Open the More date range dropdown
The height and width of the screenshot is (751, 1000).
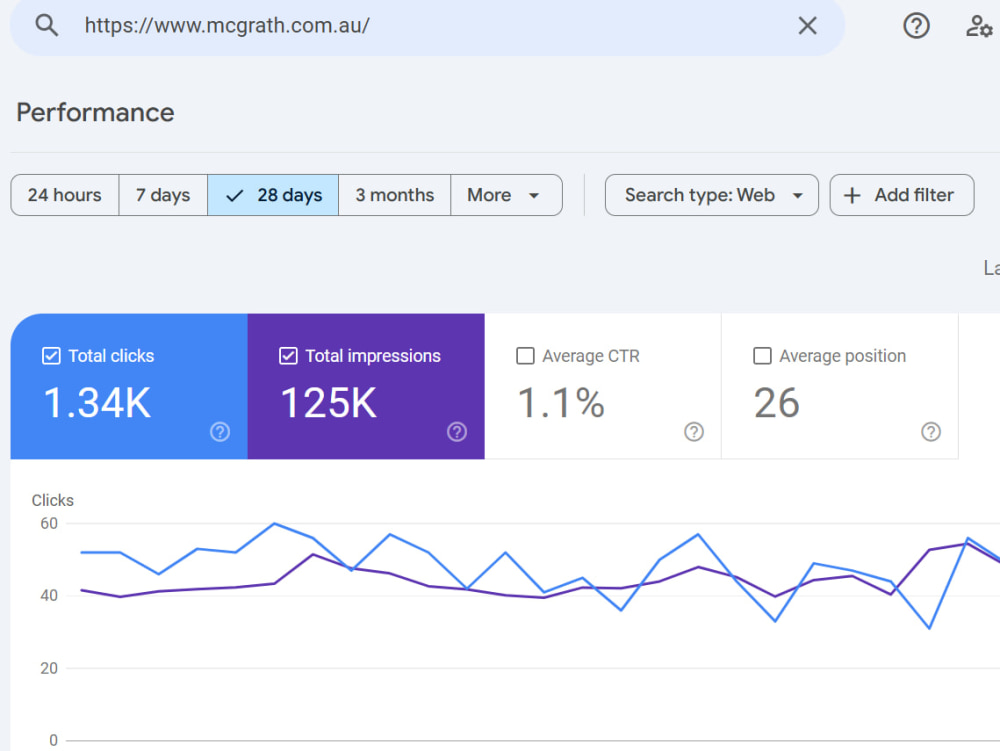[506, 195]
